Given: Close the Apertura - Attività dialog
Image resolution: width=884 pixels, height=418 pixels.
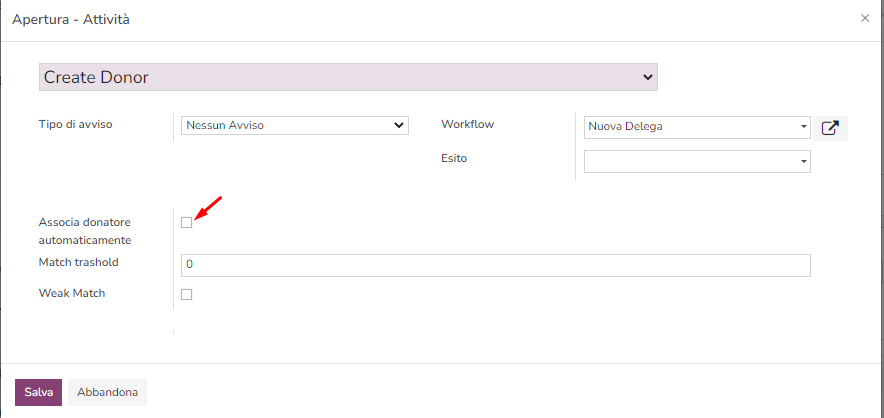Looking at the screenshot, I should pyautogui.click(x=865, y=18).
